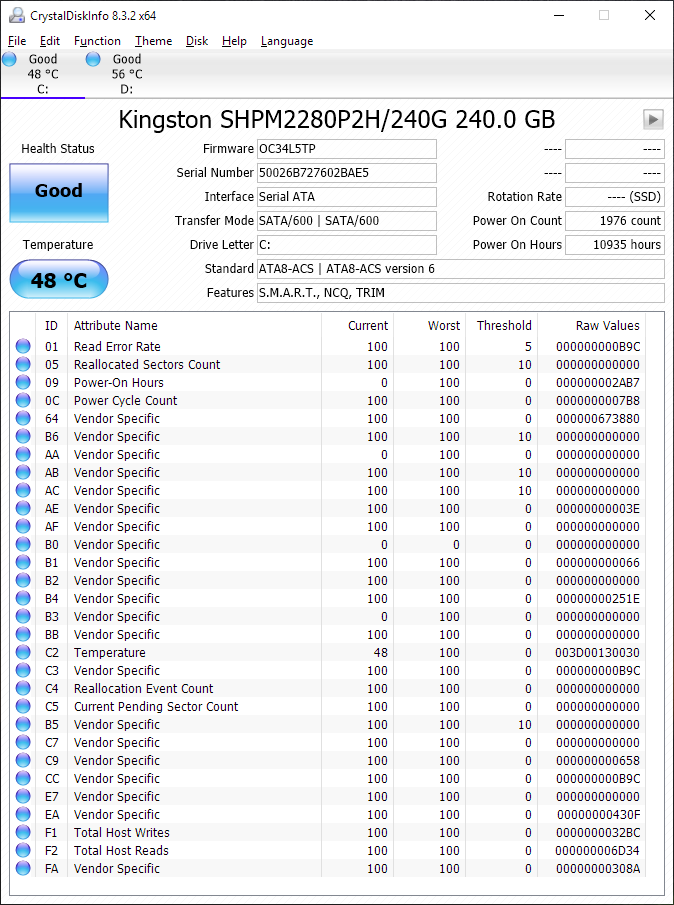Click the Features value field
674x905 pixels.
point(460,293)
